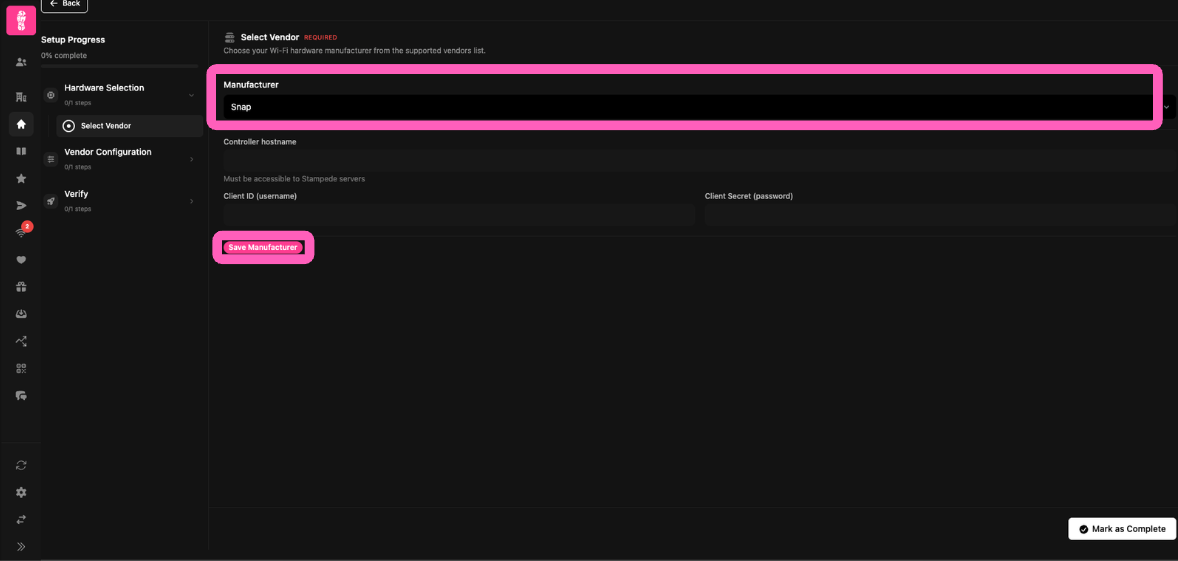Expand the Vendor Configuration section

click(x=191, y=159)
